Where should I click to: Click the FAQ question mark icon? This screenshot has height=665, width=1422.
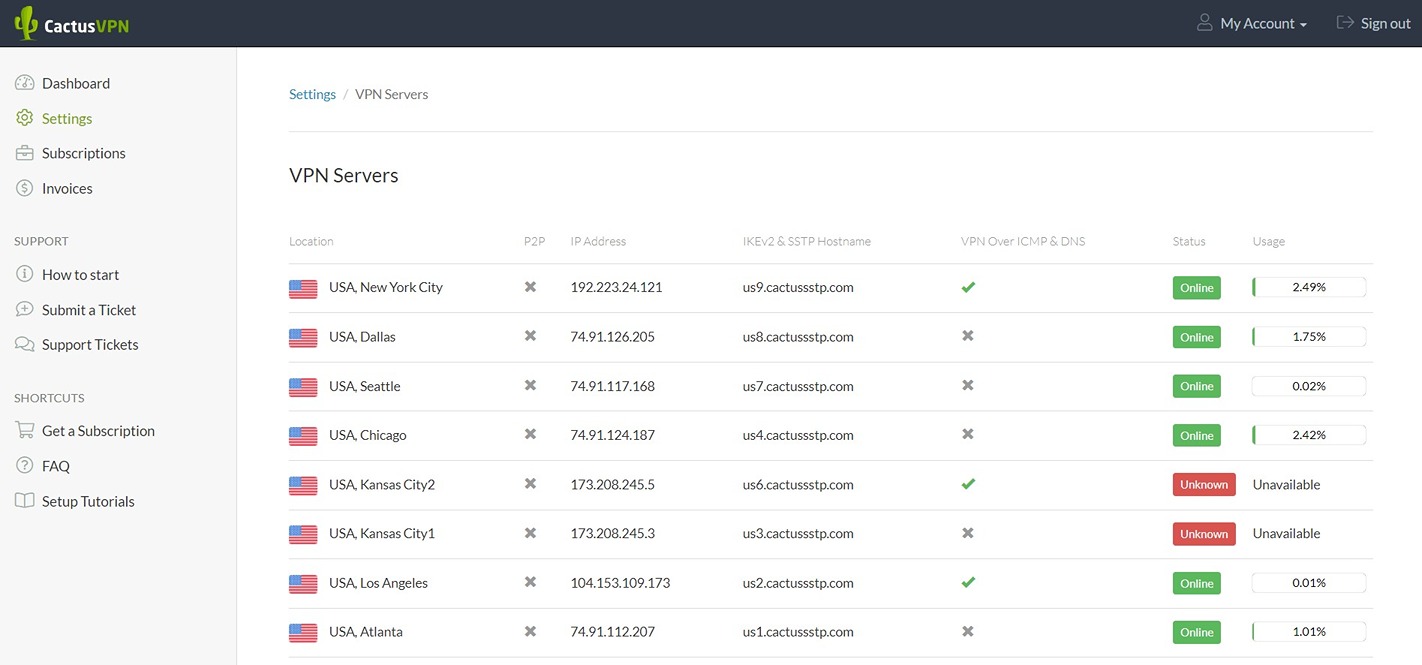click(x=24, y=465)
